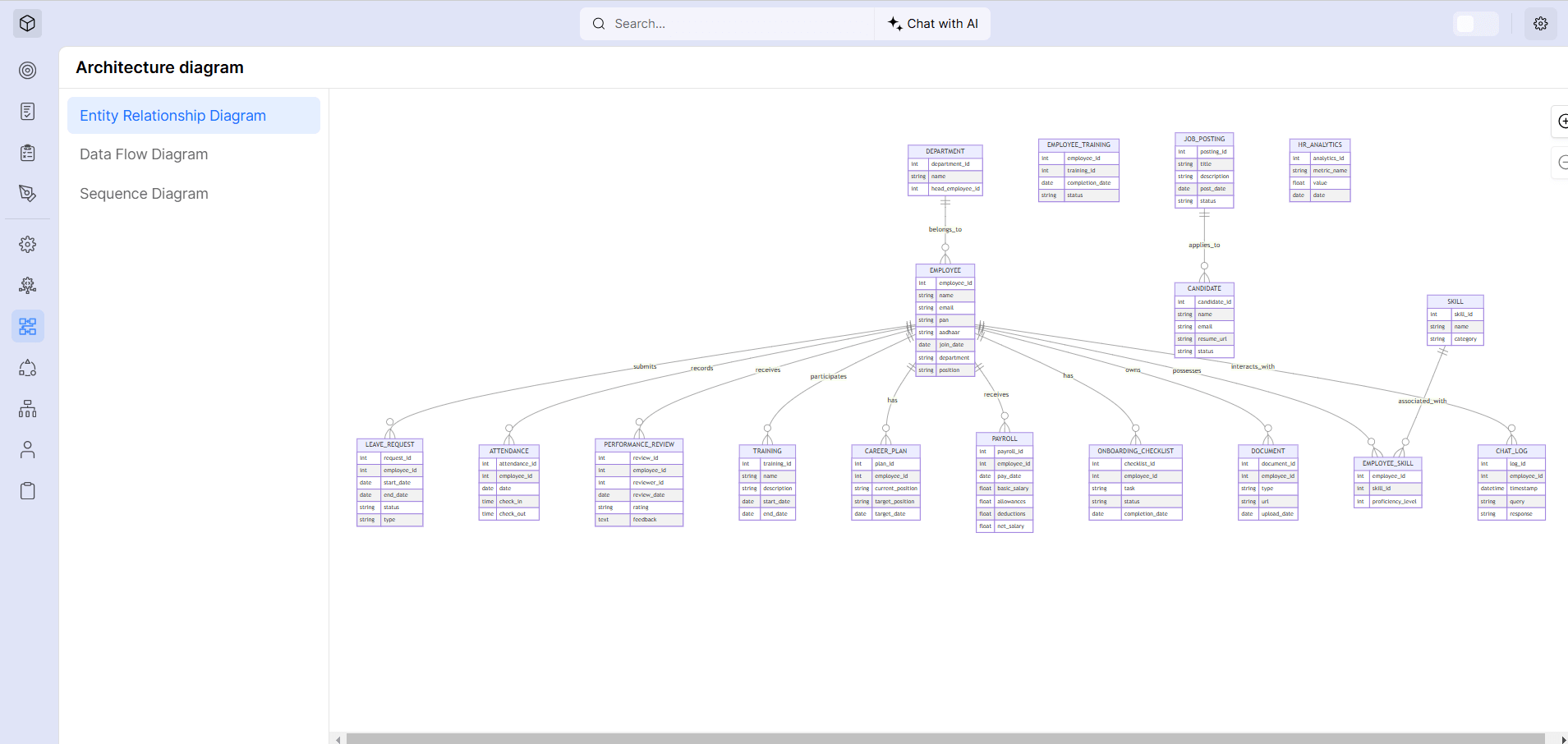
Task: Select Entity Relationship Diagram tab
Action: tap(194, 116)
